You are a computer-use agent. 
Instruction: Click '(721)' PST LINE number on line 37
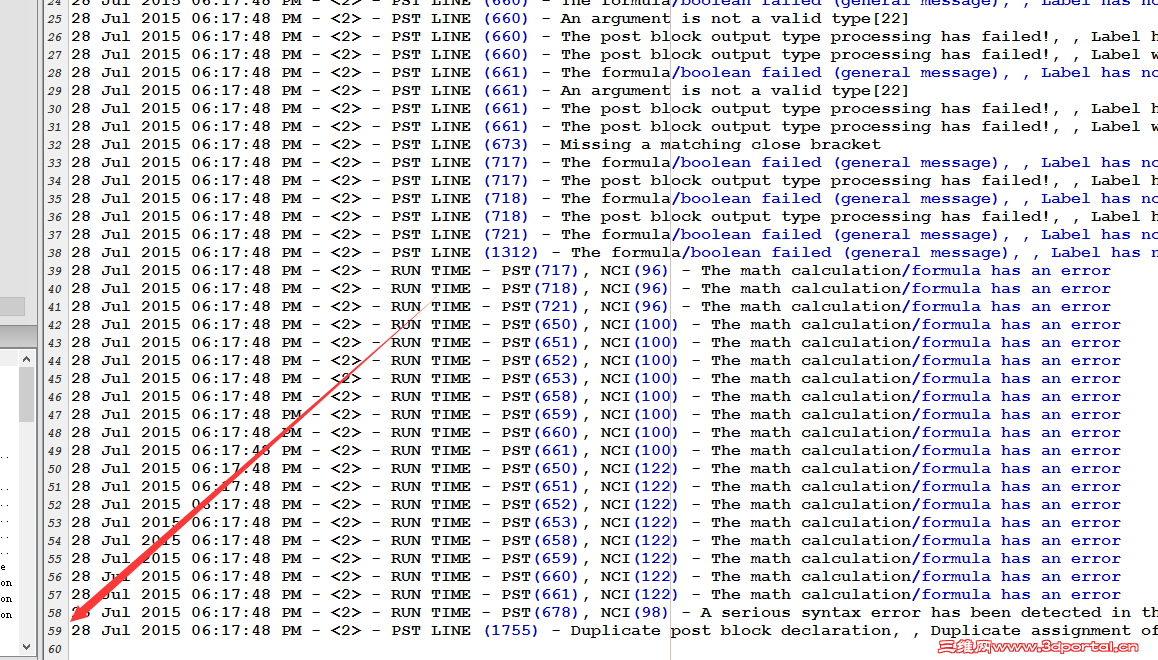506,235
